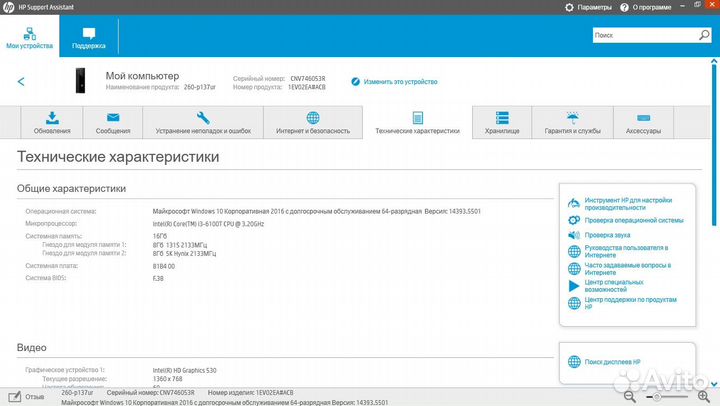Click the envelope Сообщения icon
This screenshot has height=406, width=720.
113,118
